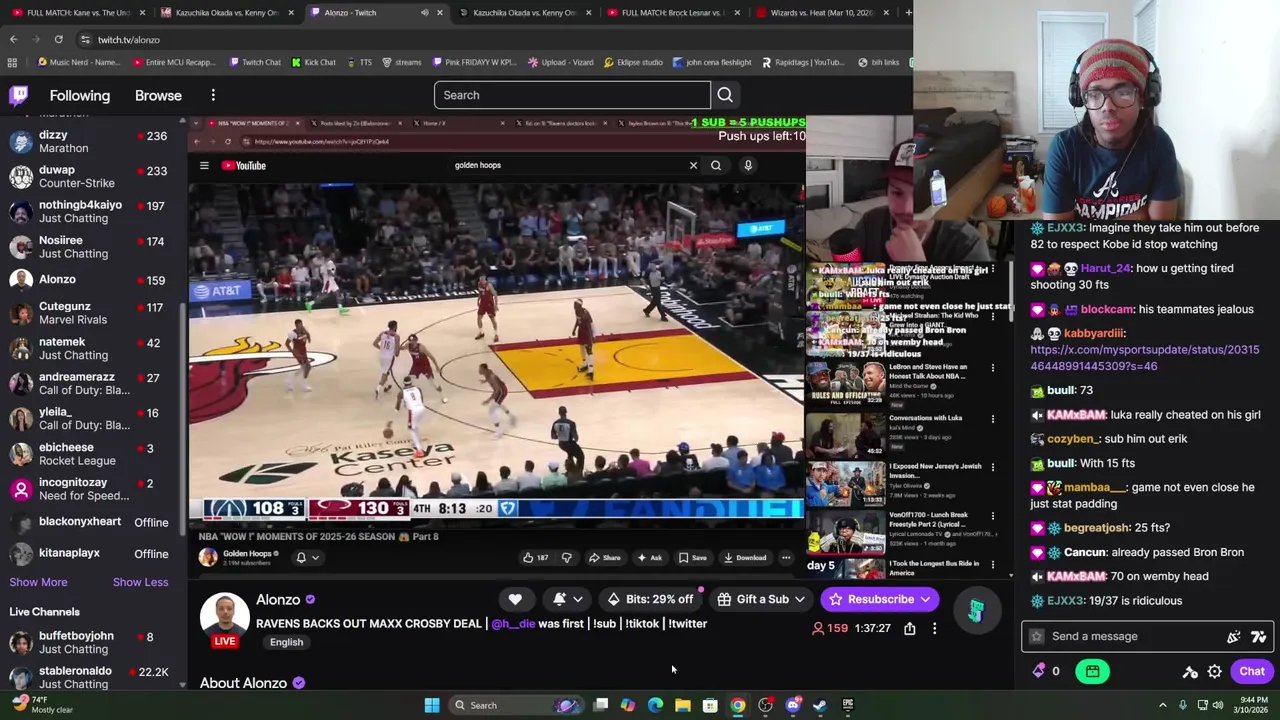
Task: Open stream more-options three dots
Action: click(x=934, y=628)
